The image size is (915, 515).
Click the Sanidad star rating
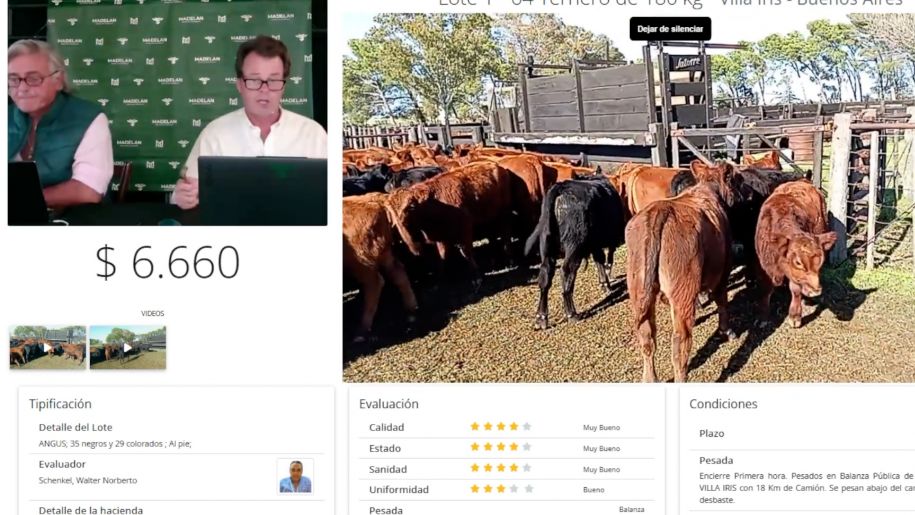(x=501, y=468)
